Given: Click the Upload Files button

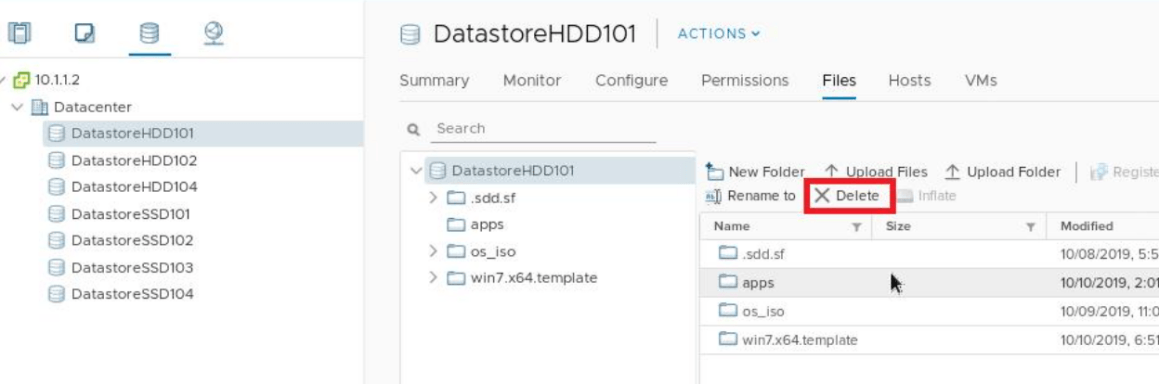Looking at the screenshot, I should click(875, 172).
